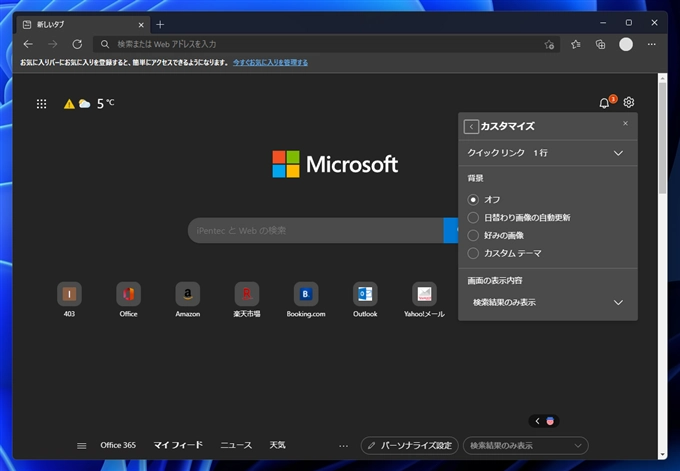The width and height of the screenshot is (680, 471).
Task: Open the Outlook quick link
Action: (365, 294)
